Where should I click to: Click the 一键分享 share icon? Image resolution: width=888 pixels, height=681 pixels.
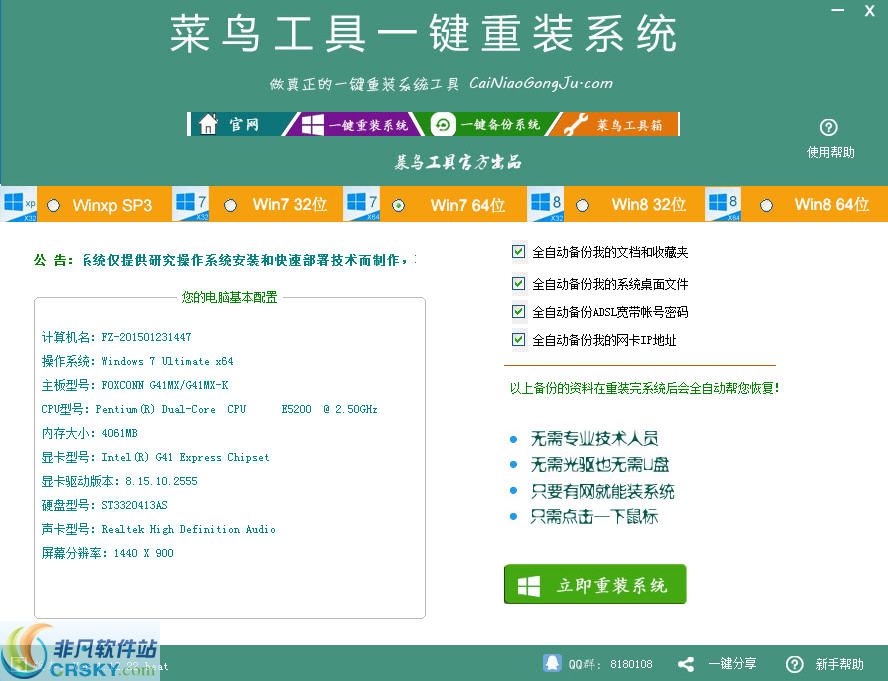(x=686, y=664)
